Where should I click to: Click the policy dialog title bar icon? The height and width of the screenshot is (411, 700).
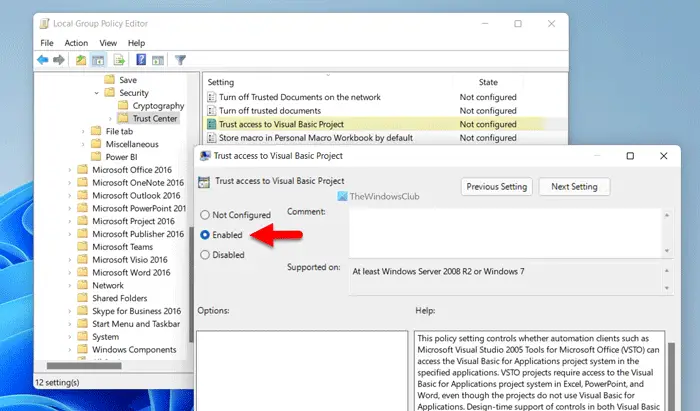pos(205,156)
